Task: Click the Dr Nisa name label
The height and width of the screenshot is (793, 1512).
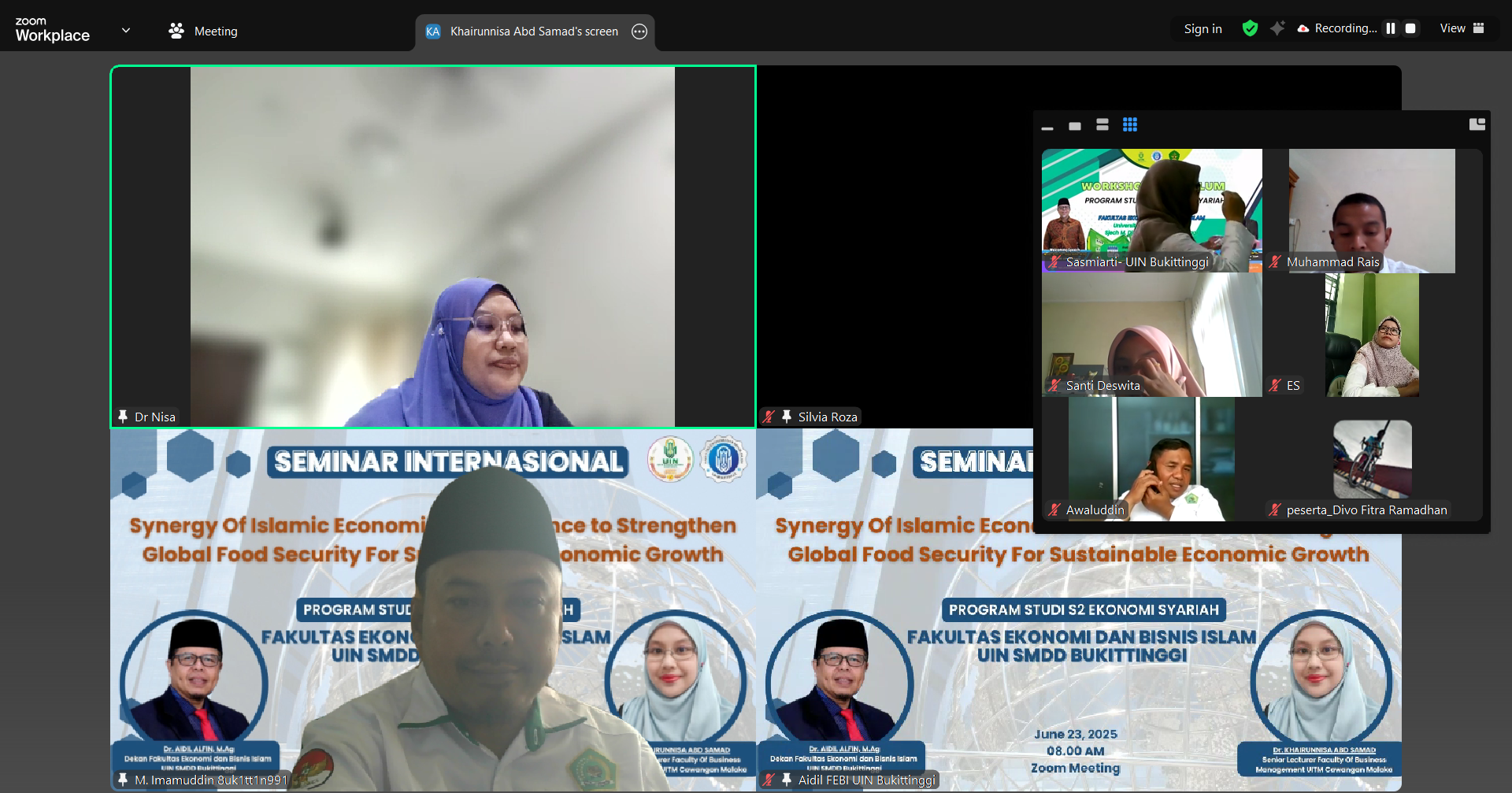Action: (x=155, y=417)
